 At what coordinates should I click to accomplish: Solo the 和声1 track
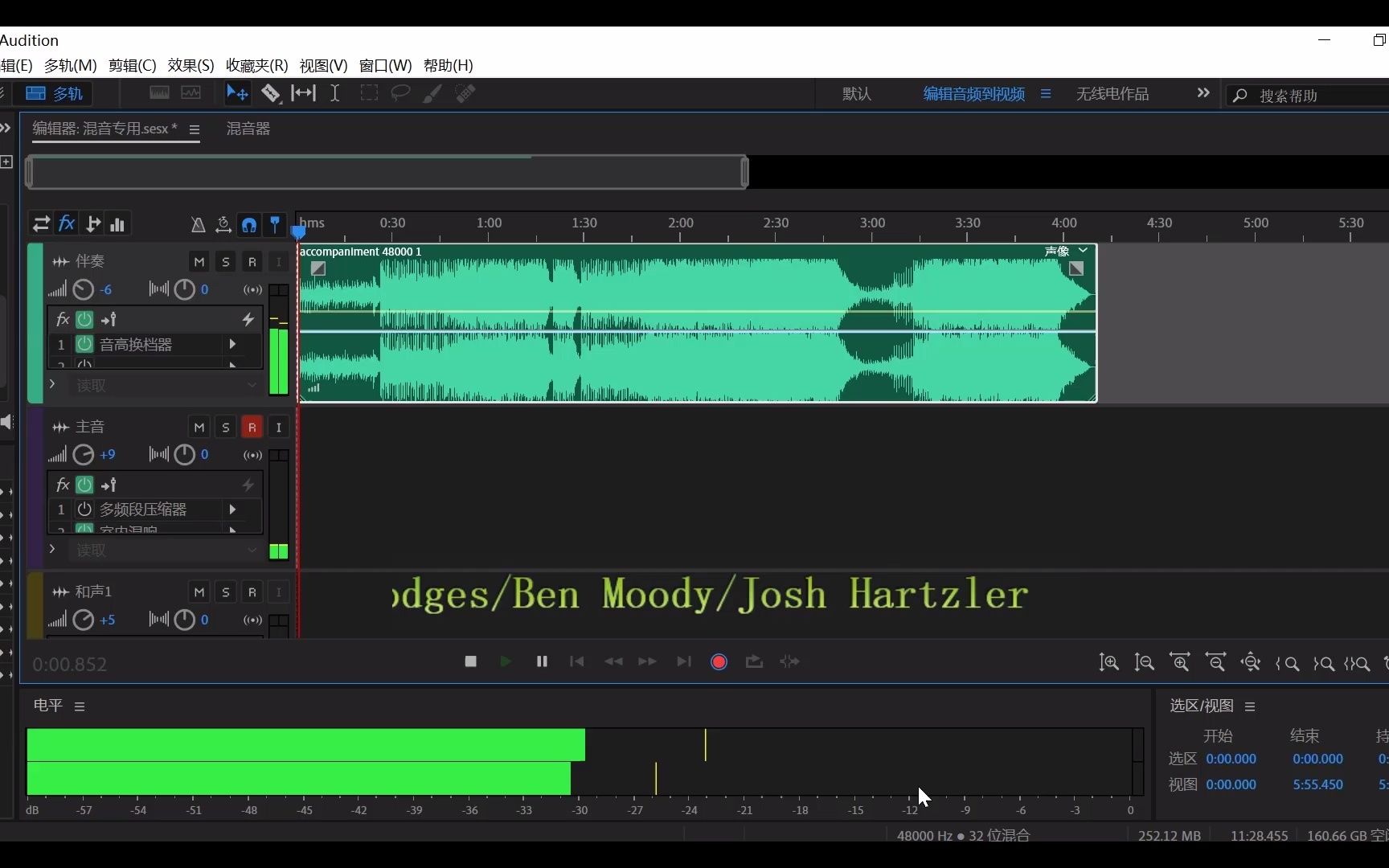coord(226,592)
